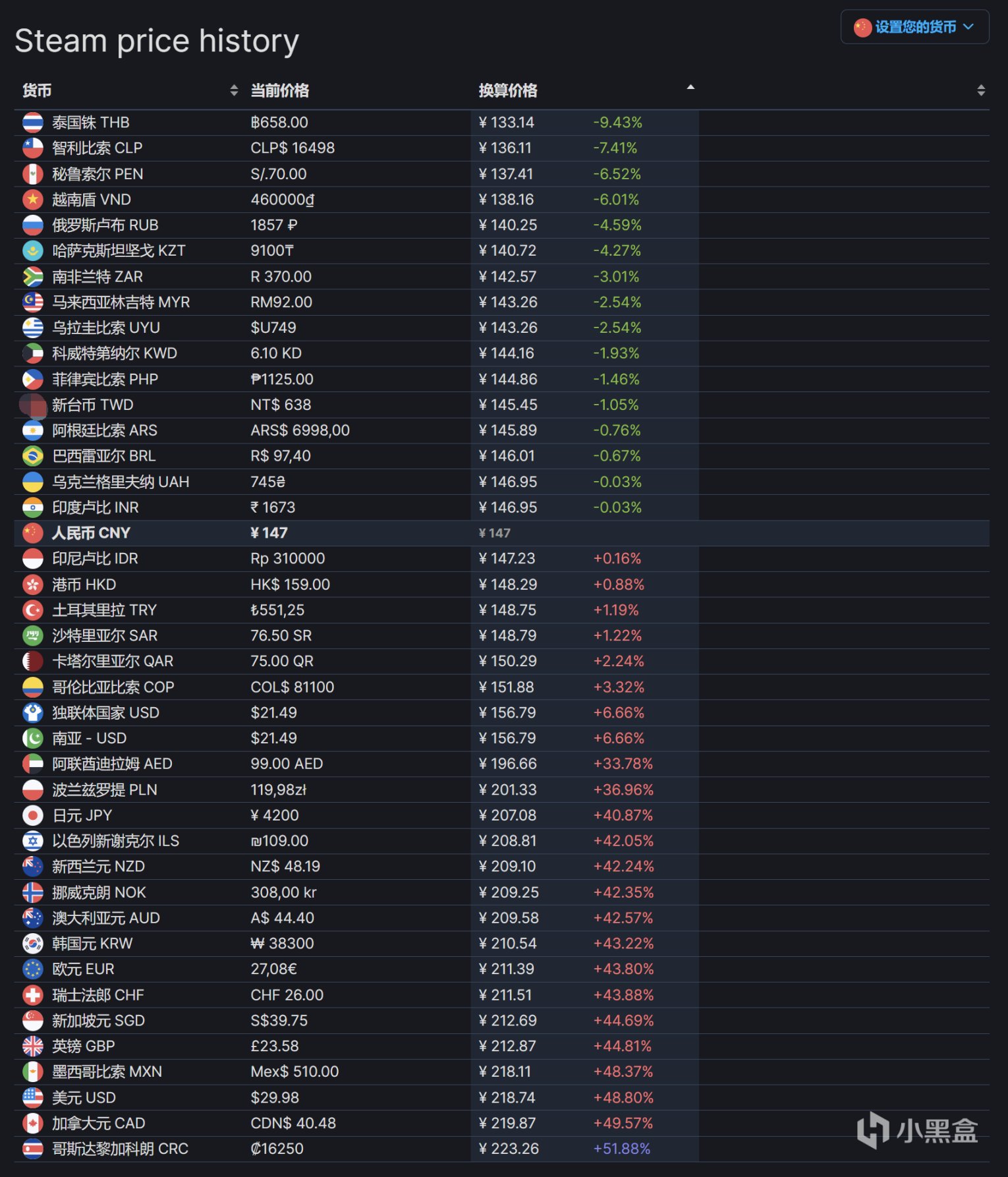Select the 印尼卢比 IDR row label
Image resolution: width=1008 pixels, height=1177 pixels.
coord(96,559)
